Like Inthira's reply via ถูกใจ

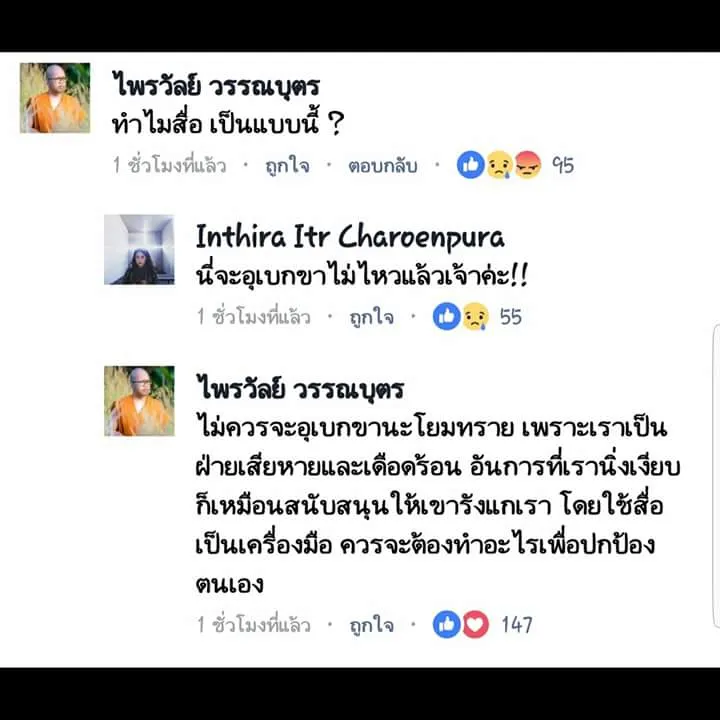(371, 317)
